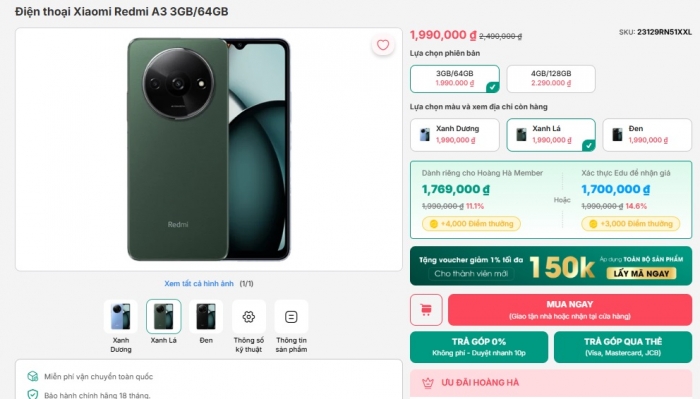
Task: Click the free shipping box icon
Action: (33, 376)
